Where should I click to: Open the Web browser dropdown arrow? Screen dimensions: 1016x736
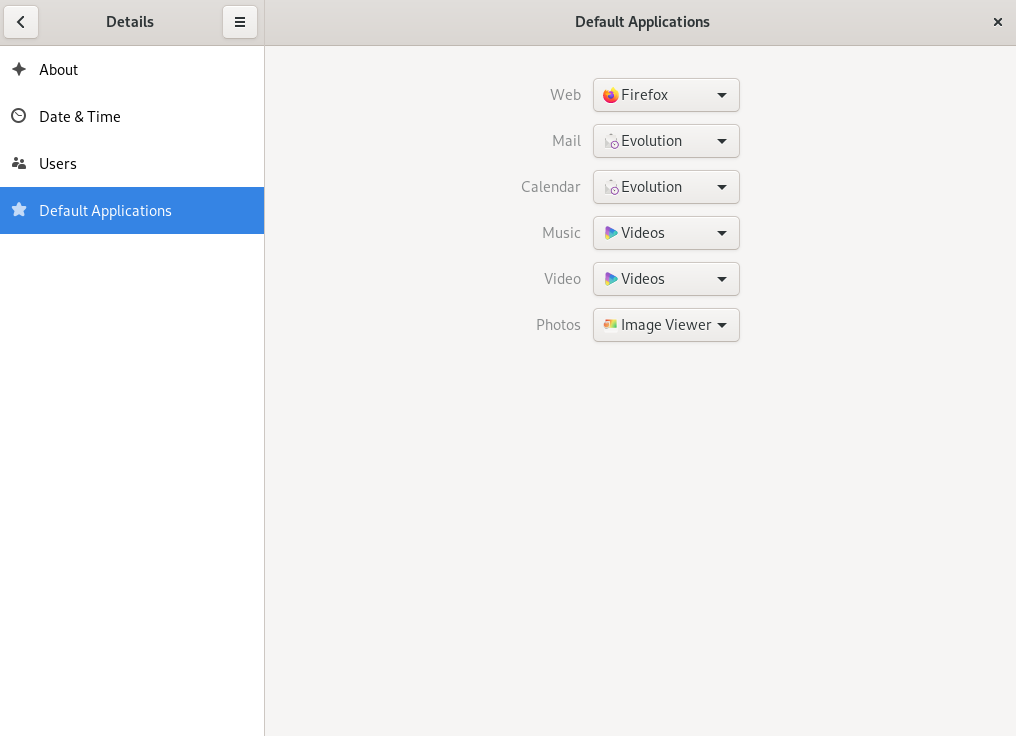[722, 95]
